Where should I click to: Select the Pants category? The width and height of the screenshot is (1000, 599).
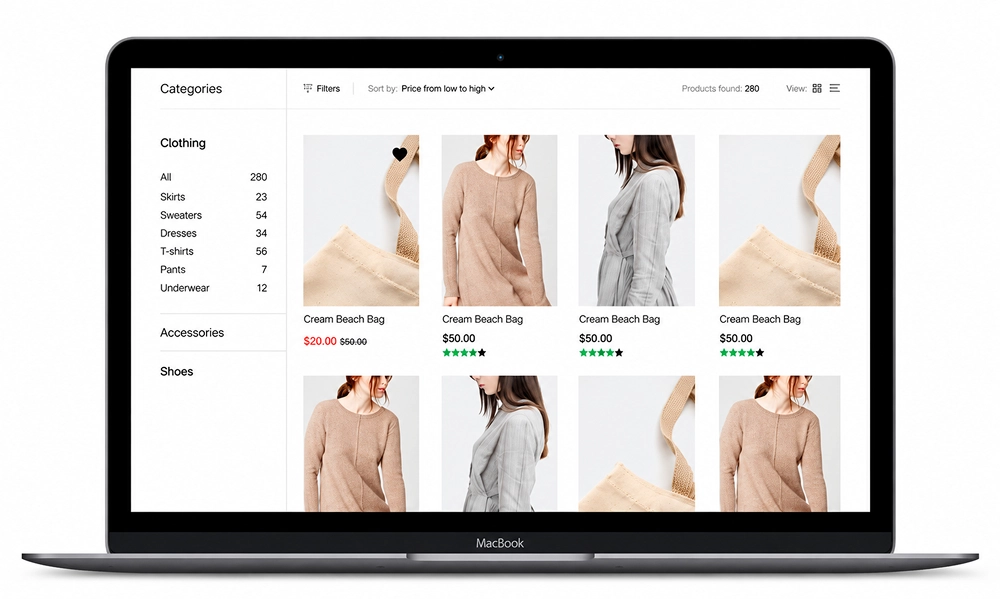(173, 269)
